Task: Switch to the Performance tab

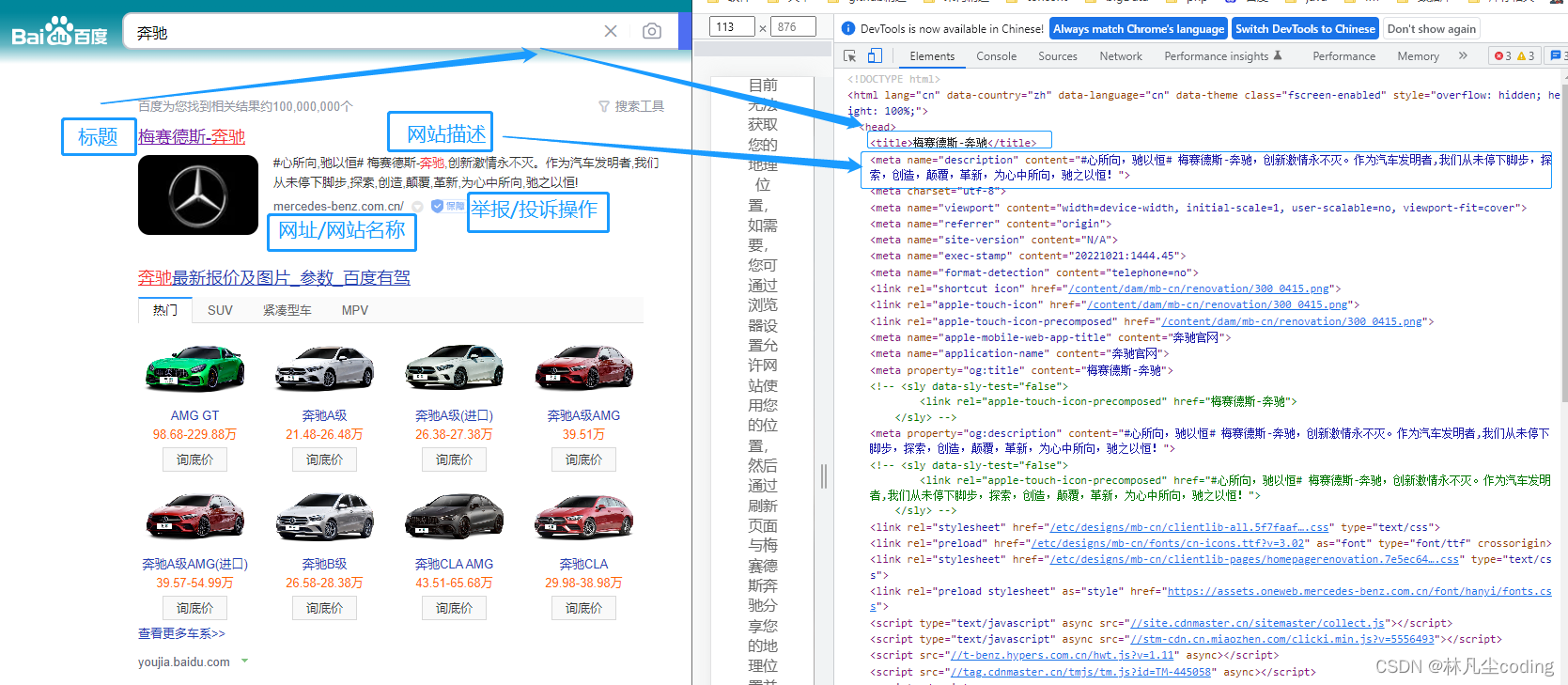Action: pos(1343,56)
